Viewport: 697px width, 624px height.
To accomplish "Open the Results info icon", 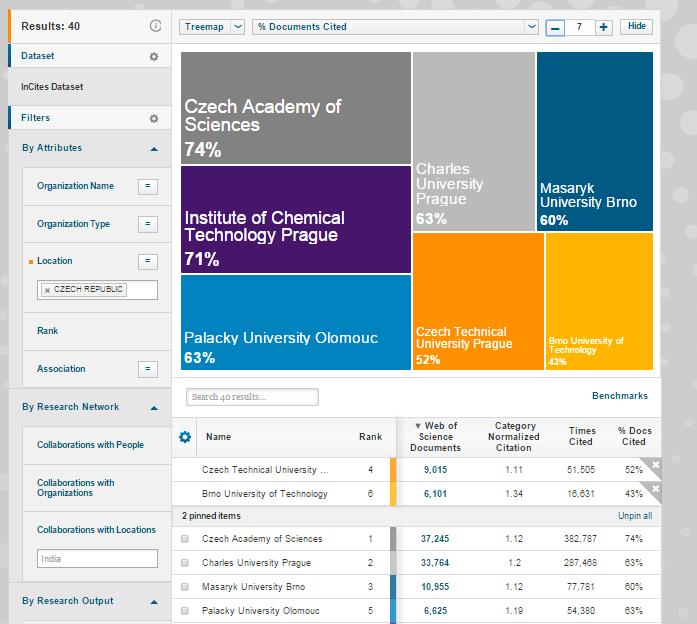I will tap(155, 26).
